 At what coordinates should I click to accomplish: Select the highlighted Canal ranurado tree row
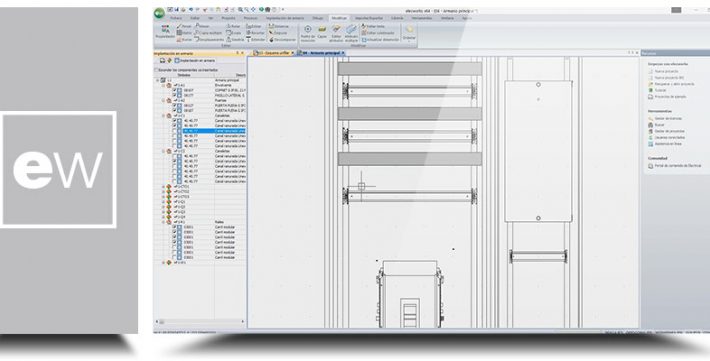(208, 131)
